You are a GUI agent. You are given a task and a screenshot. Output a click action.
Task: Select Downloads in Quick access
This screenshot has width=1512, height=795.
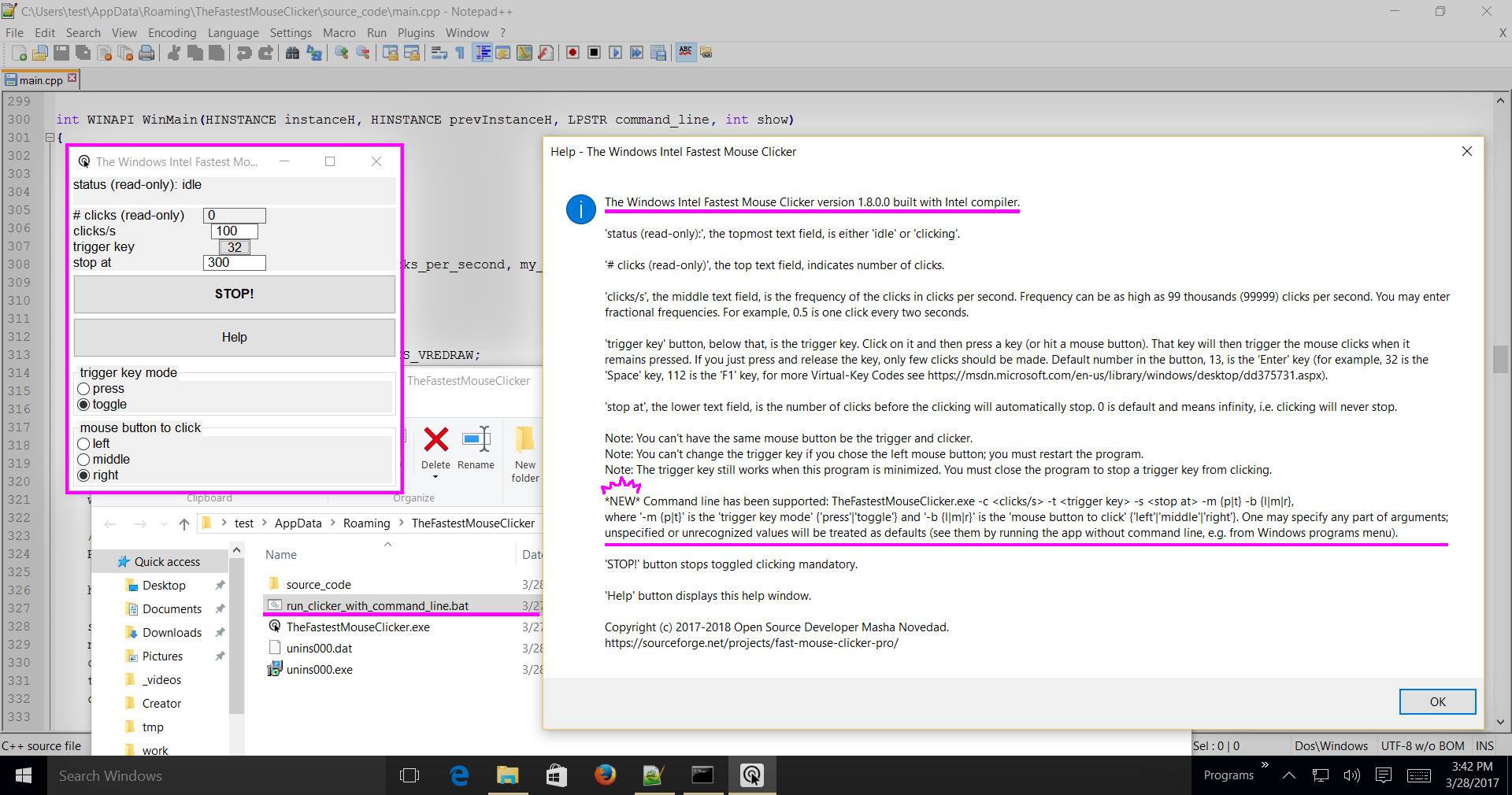(x=172, y=633)
